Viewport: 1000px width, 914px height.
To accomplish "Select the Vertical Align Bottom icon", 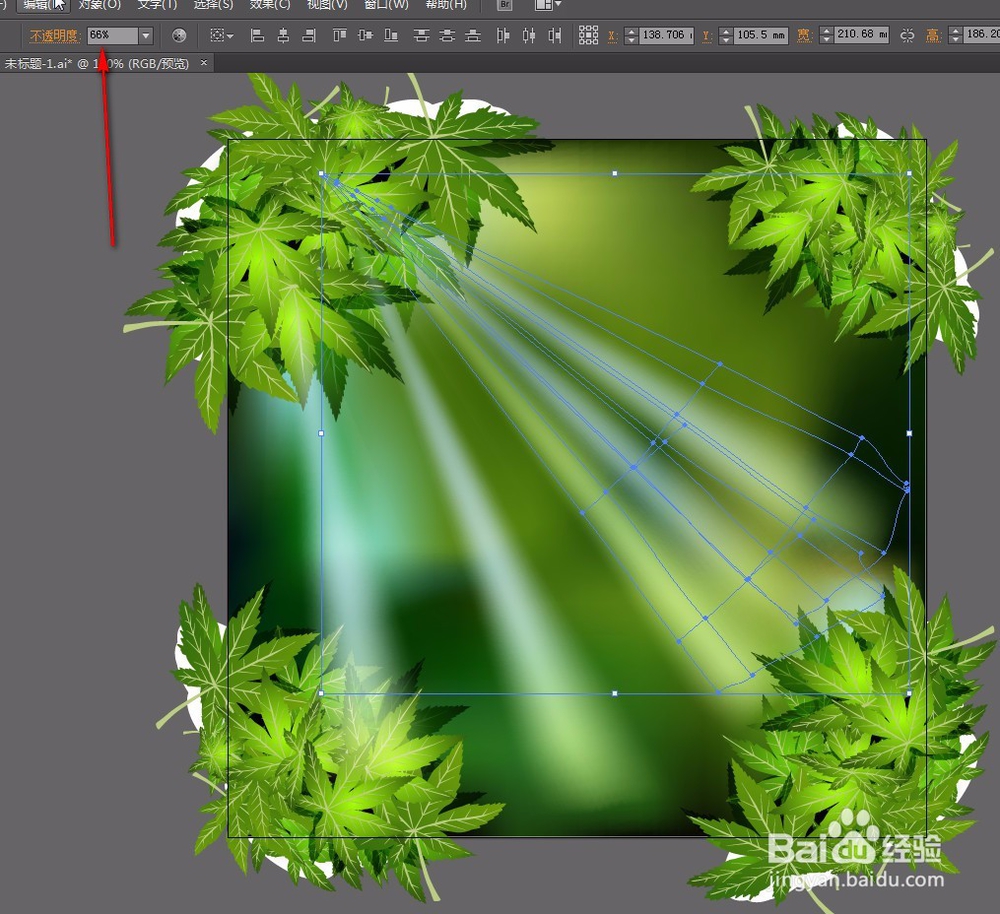I will pos(392,35).
